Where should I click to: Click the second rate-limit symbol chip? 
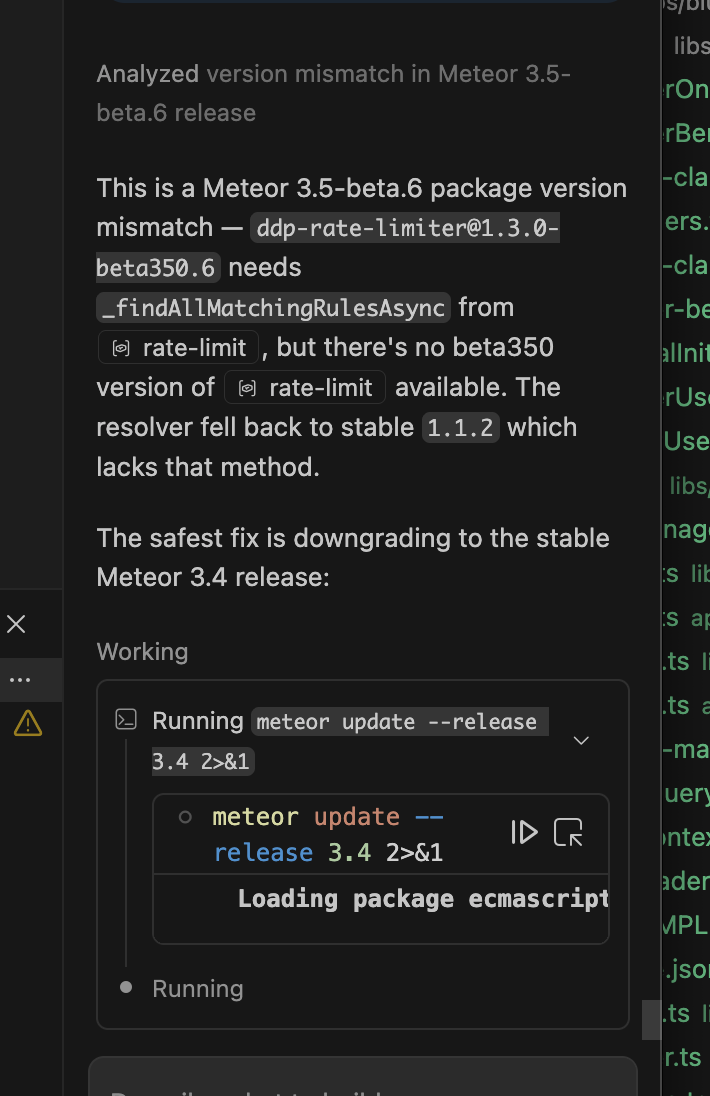coord(305,388)
